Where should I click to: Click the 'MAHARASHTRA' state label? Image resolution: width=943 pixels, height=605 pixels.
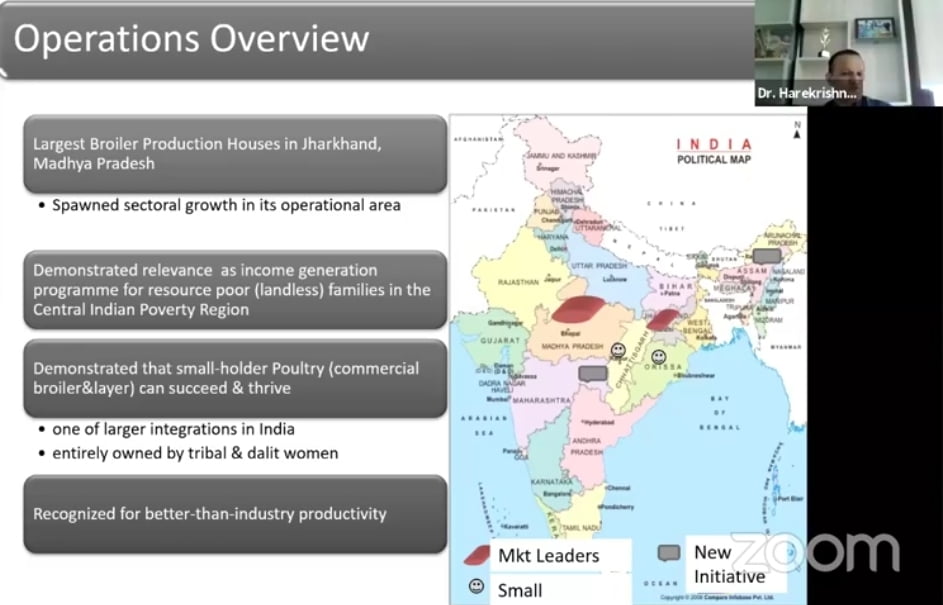[x=541, y=400]
